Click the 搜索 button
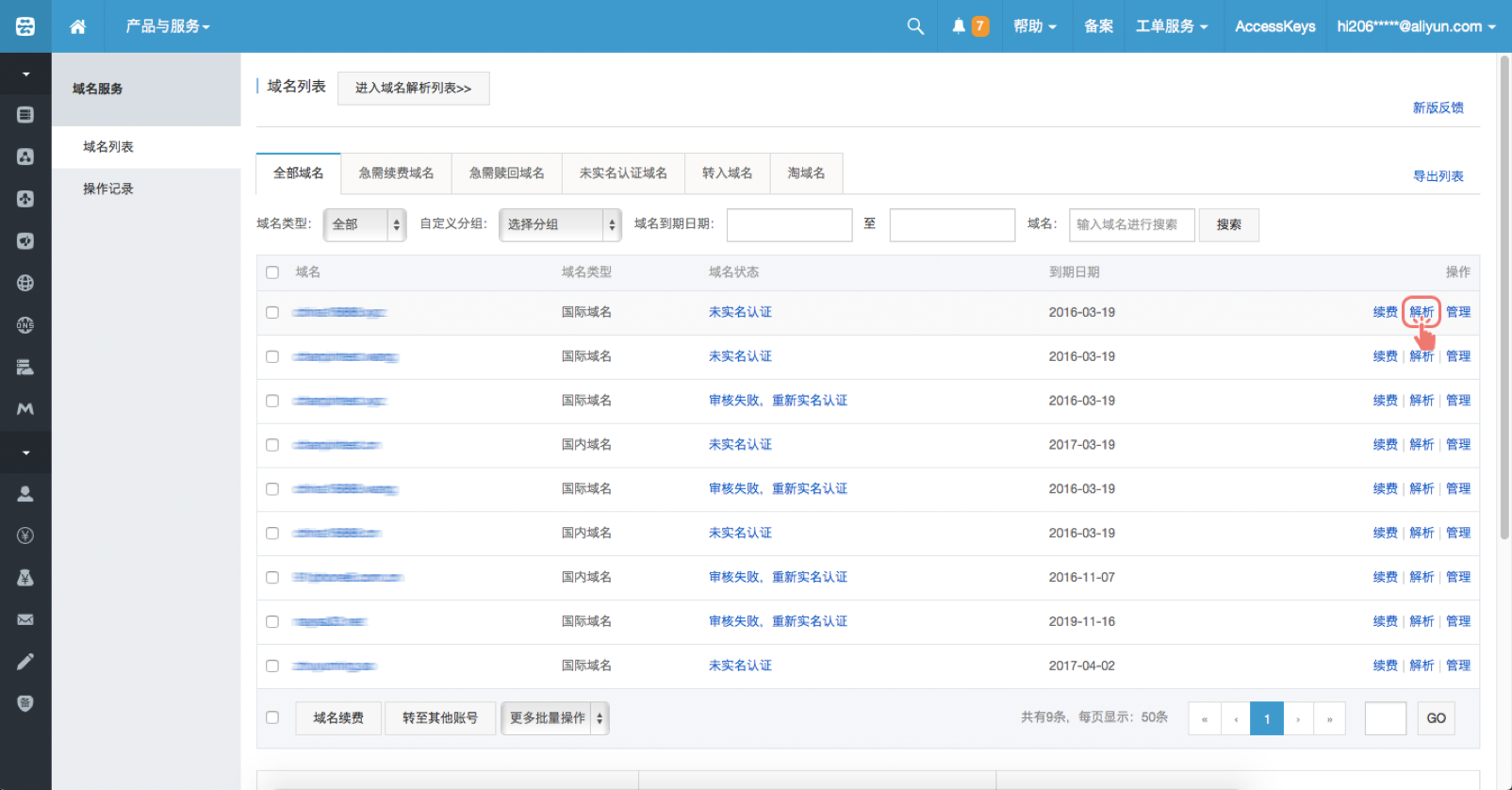1512x790 pixels. 1228,224
